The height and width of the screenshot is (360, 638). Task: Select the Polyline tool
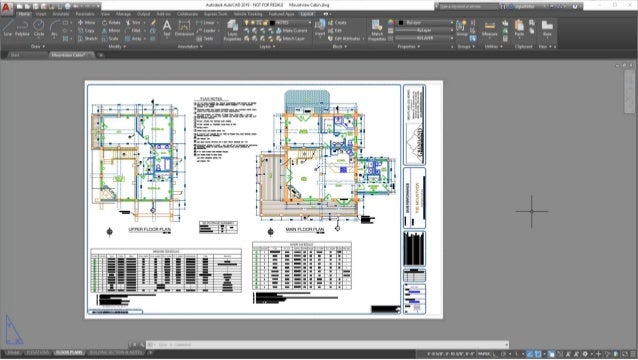coord(22,28)
